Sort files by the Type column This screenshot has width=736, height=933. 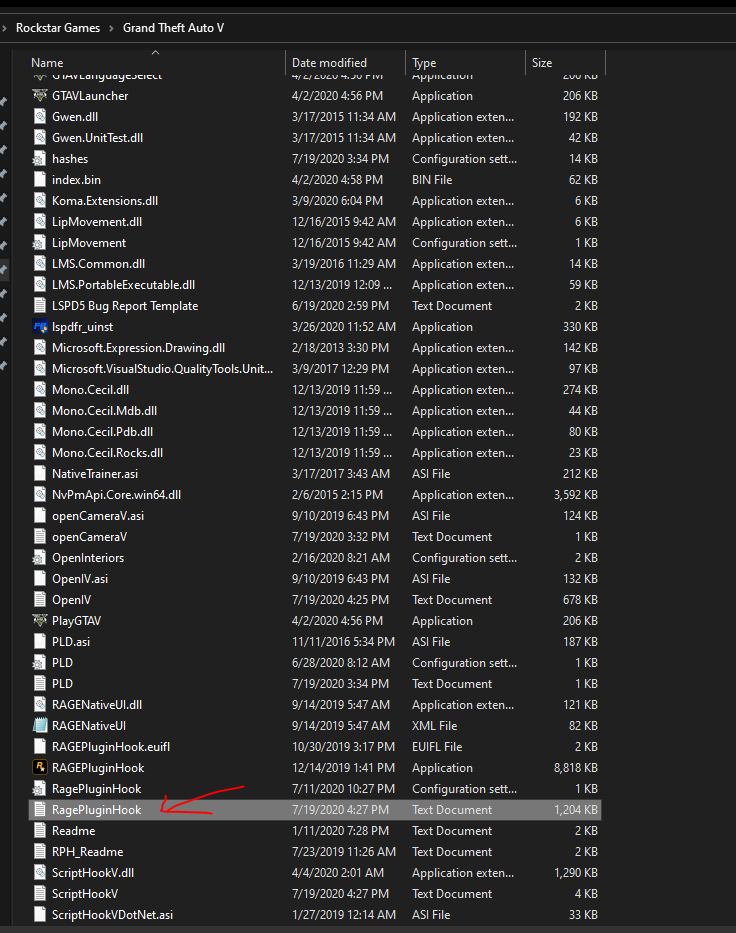click(x=424, y=62)
